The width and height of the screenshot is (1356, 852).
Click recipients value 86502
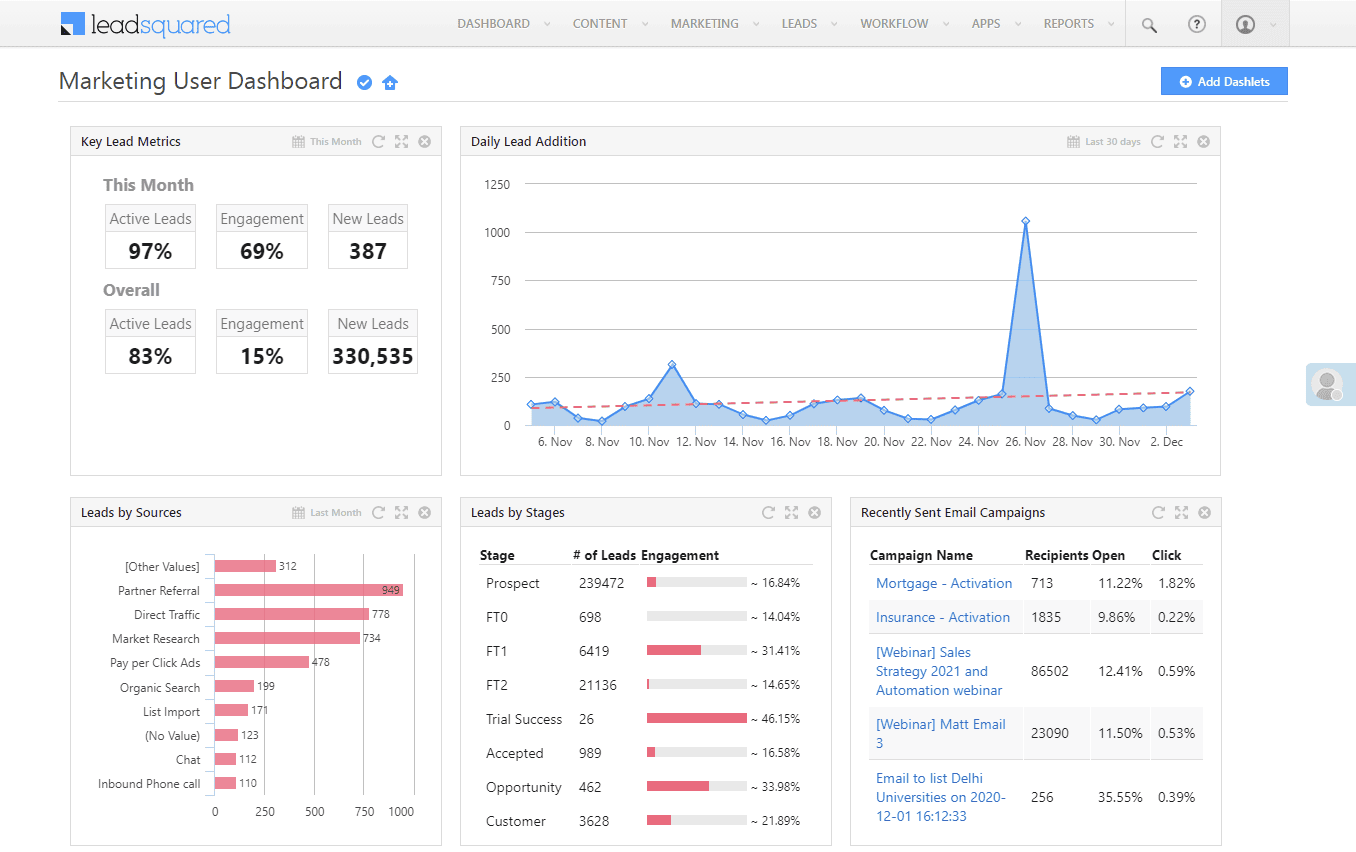tap(1050, 671)
